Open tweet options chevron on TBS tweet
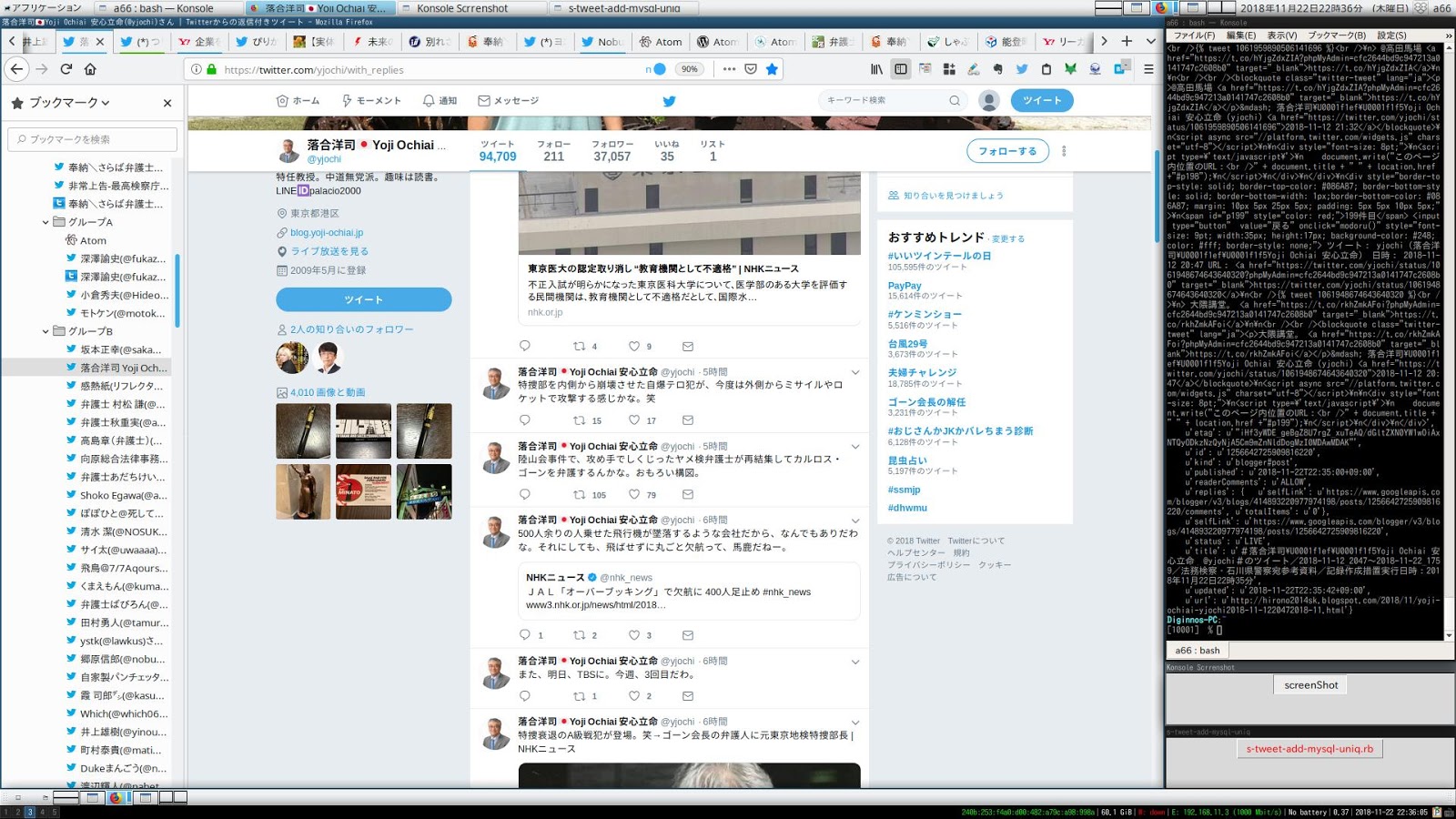This screenshot has width=1456, height=819. click(855, 662)
